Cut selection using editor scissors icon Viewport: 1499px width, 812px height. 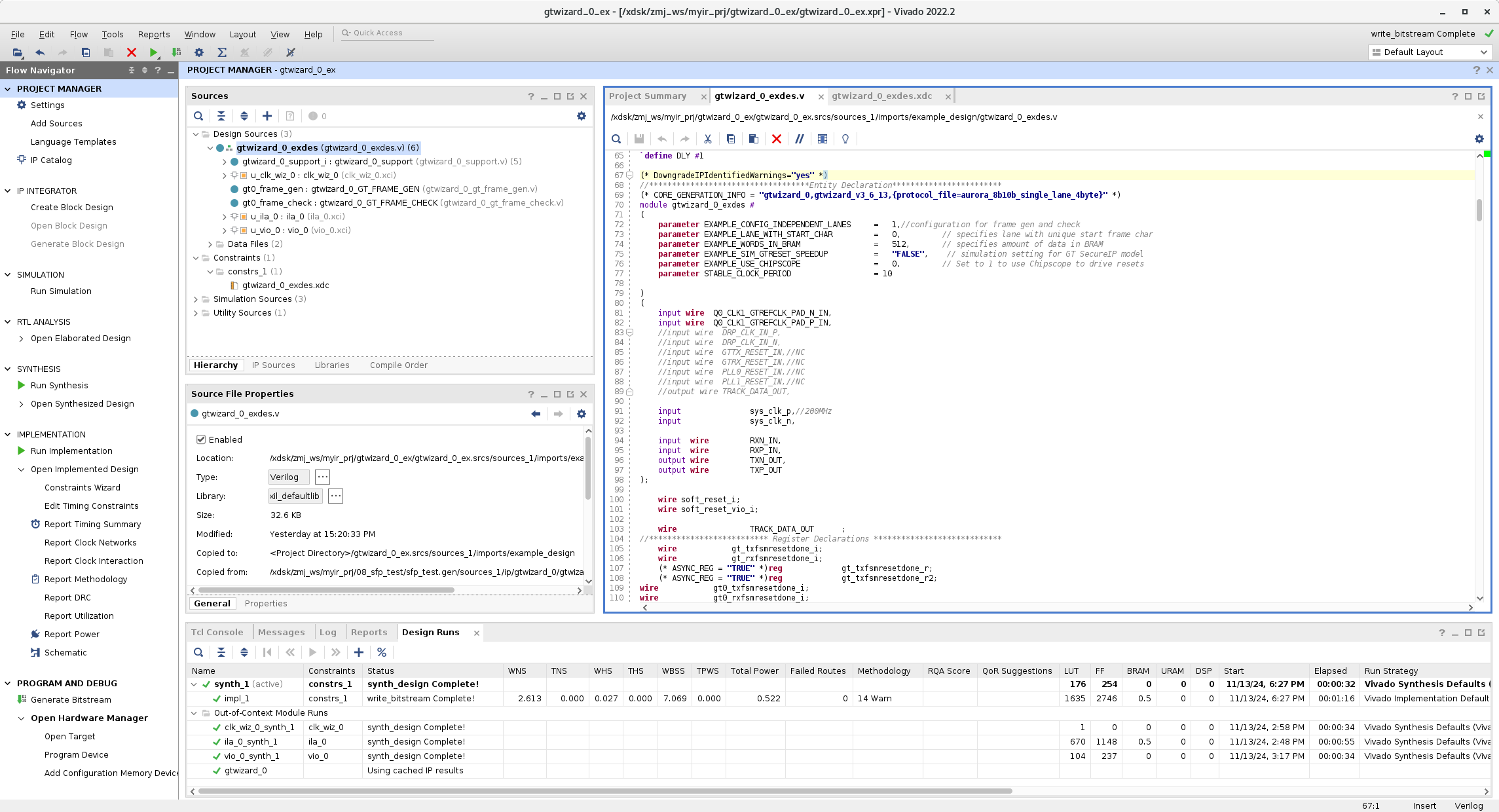(708, 139)
